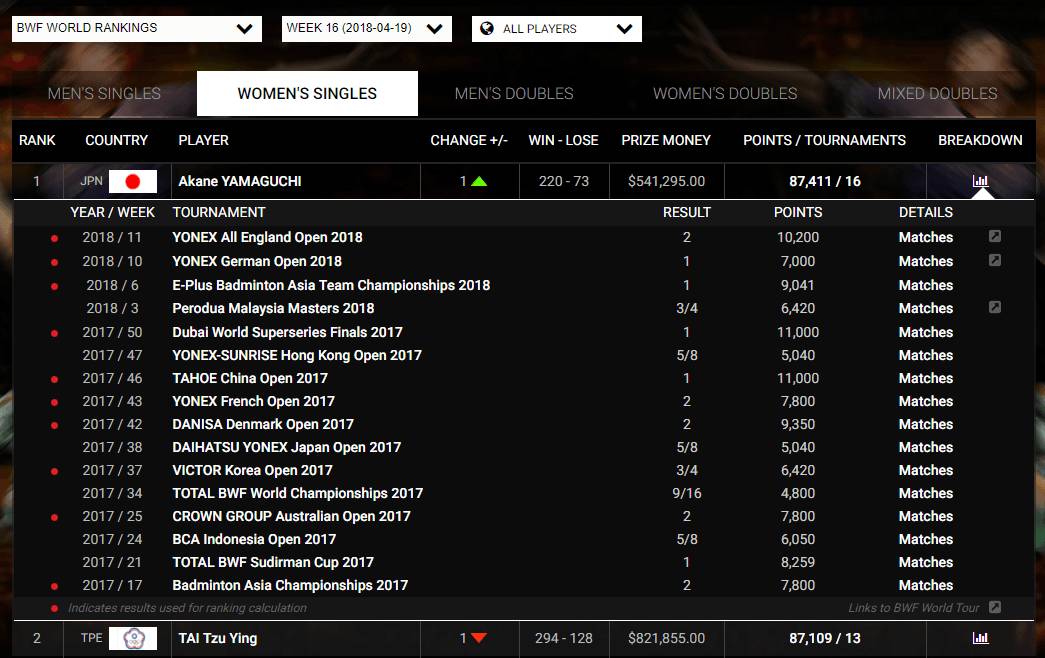1045x658 pixels.
Task: Click the Dubai World Superseries Finals 2017 name
Action: 287,332
